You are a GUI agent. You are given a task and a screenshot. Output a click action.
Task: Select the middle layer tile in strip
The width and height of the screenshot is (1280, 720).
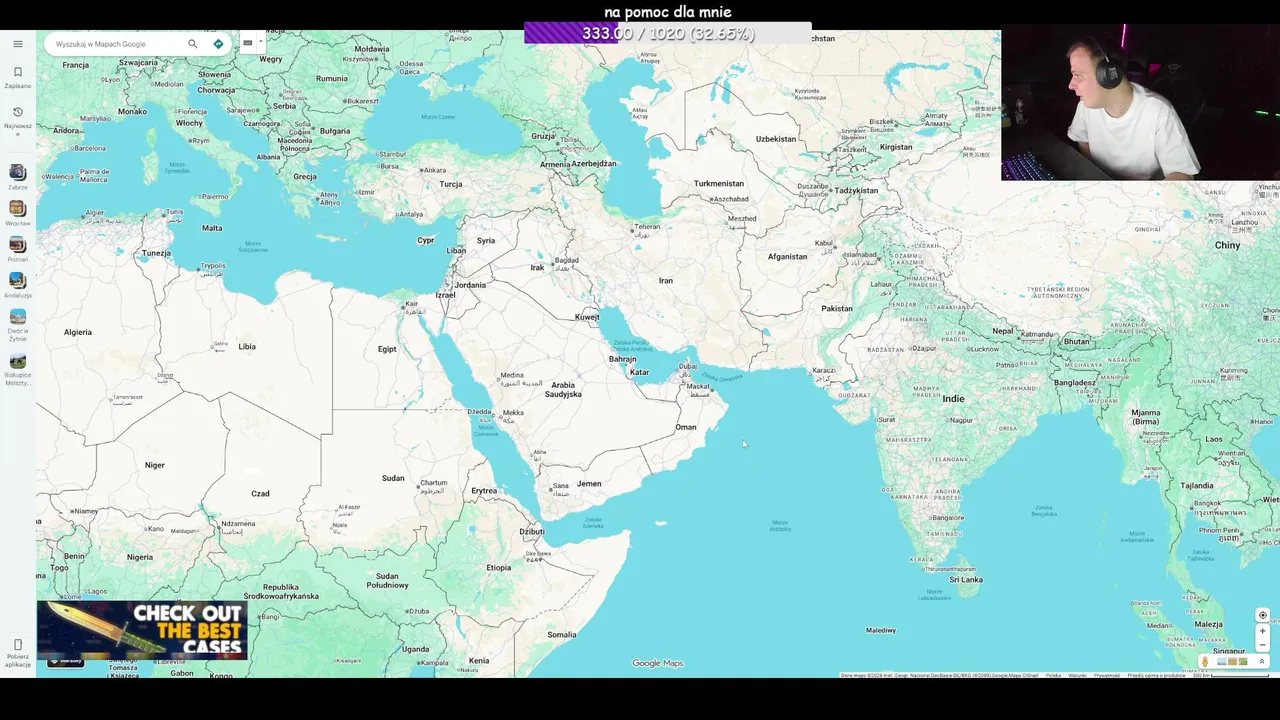tap(1232, 661)
